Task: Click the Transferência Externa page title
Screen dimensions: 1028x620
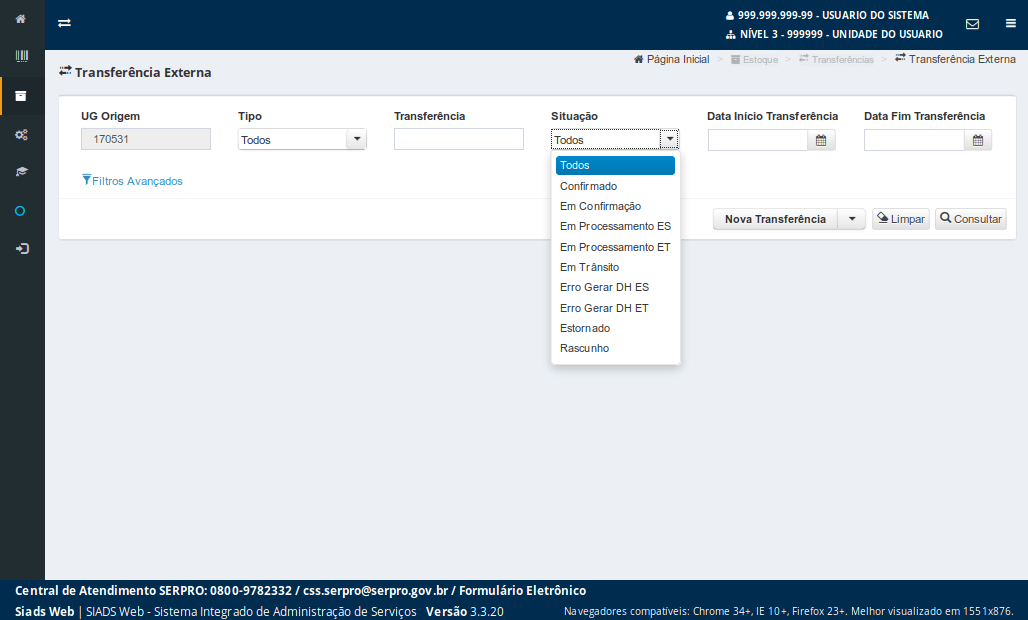Action: coord(135,72)
